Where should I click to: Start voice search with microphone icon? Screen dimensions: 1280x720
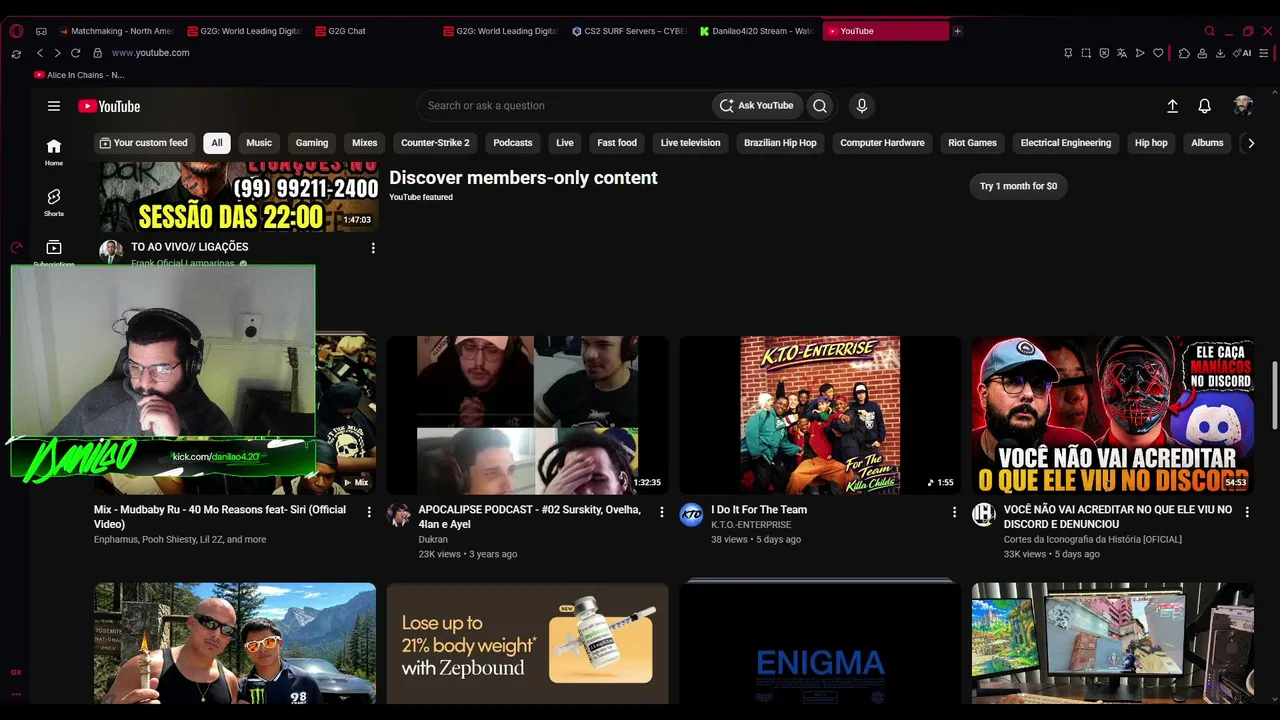(862, 106)
